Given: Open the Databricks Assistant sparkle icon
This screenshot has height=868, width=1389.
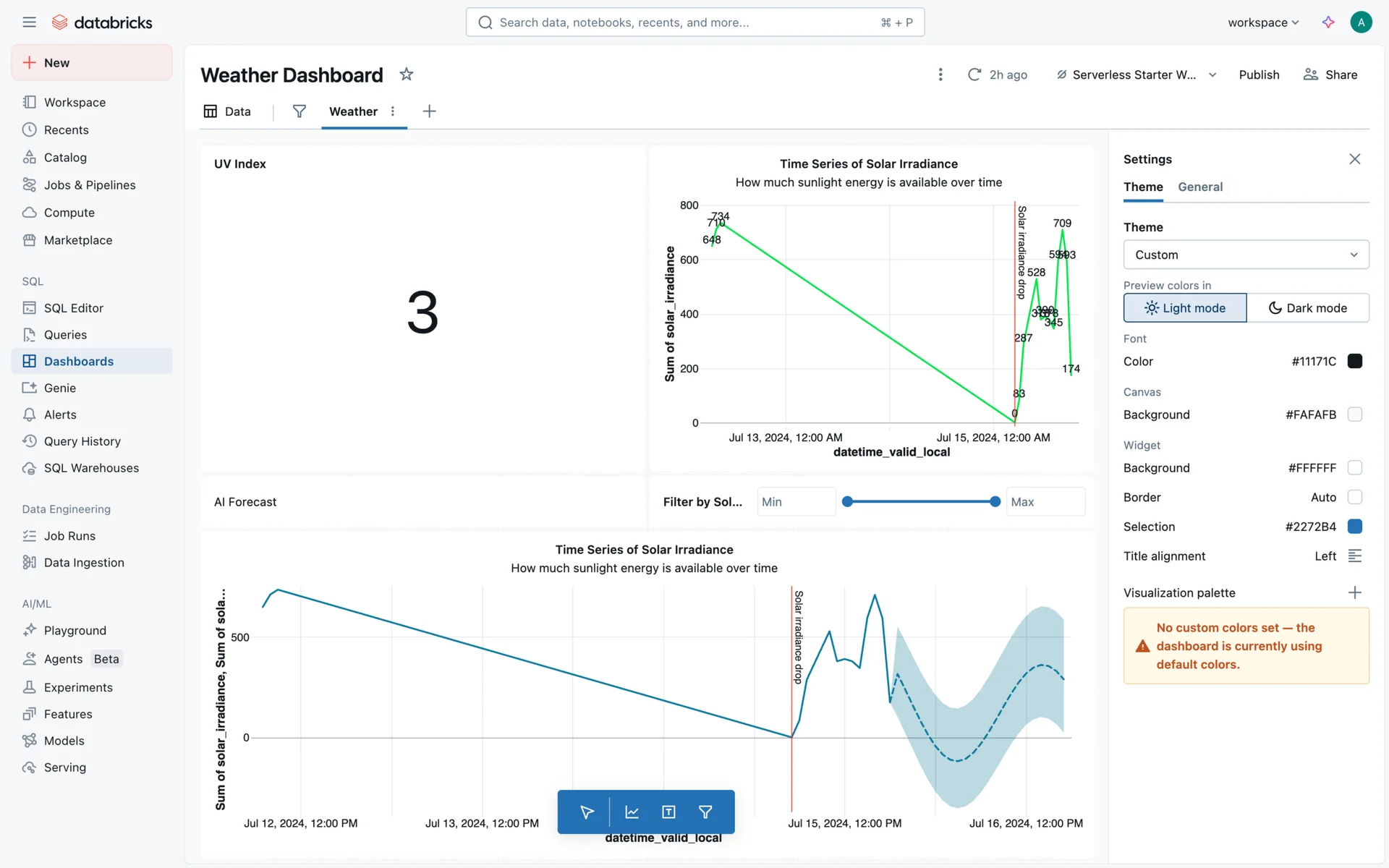Looking at the screenshot, I should [x=1328, y=22].
